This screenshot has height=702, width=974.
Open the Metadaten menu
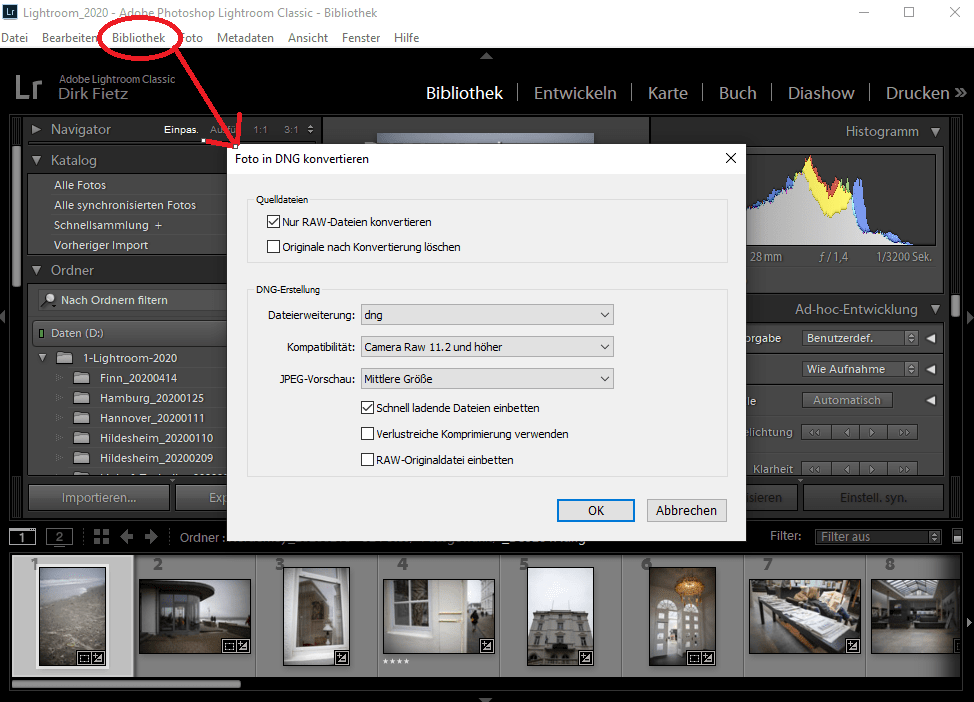tap(245, 38)
